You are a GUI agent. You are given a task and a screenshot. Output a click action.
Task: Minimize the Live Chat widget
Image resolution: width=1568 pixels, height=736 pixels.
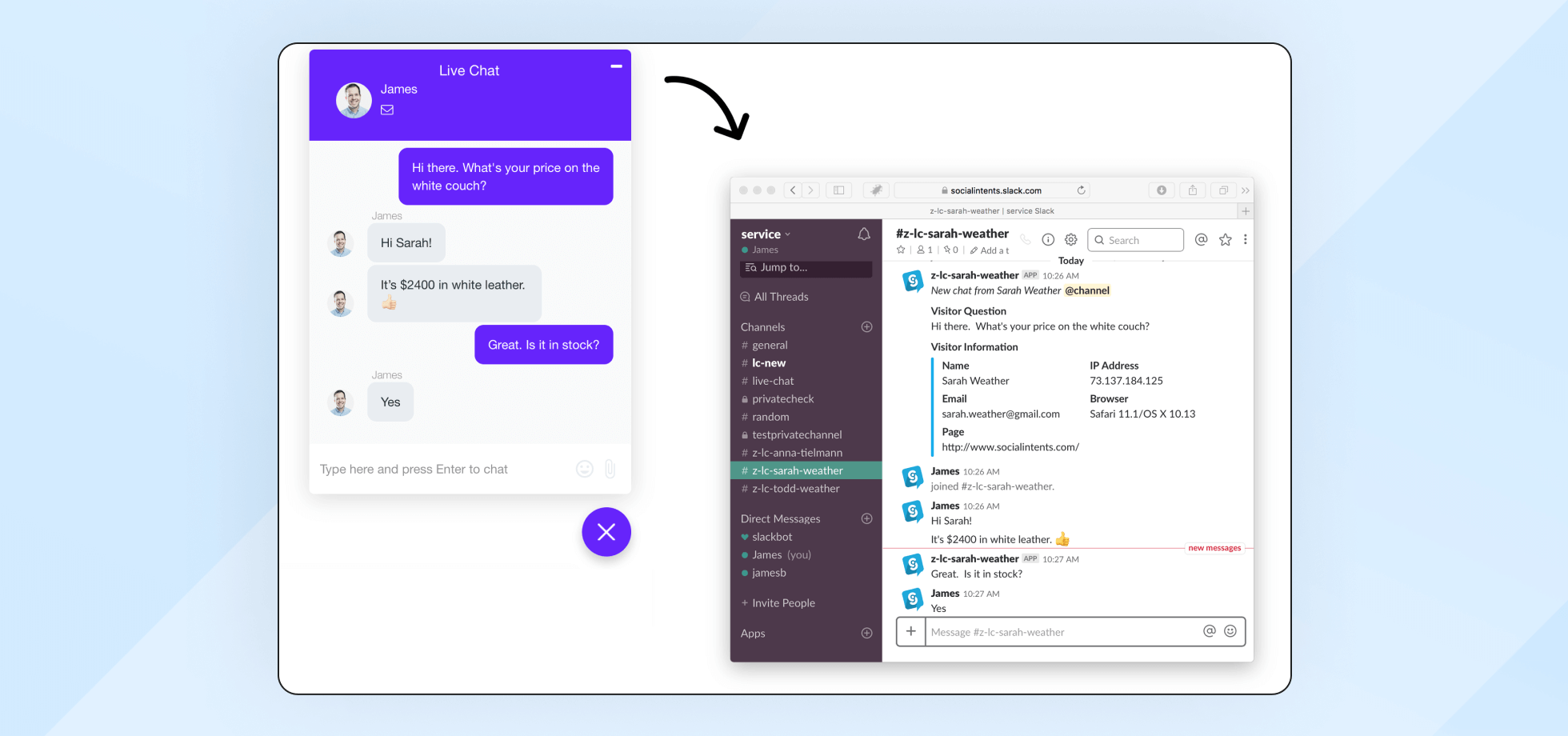point(616,66)
